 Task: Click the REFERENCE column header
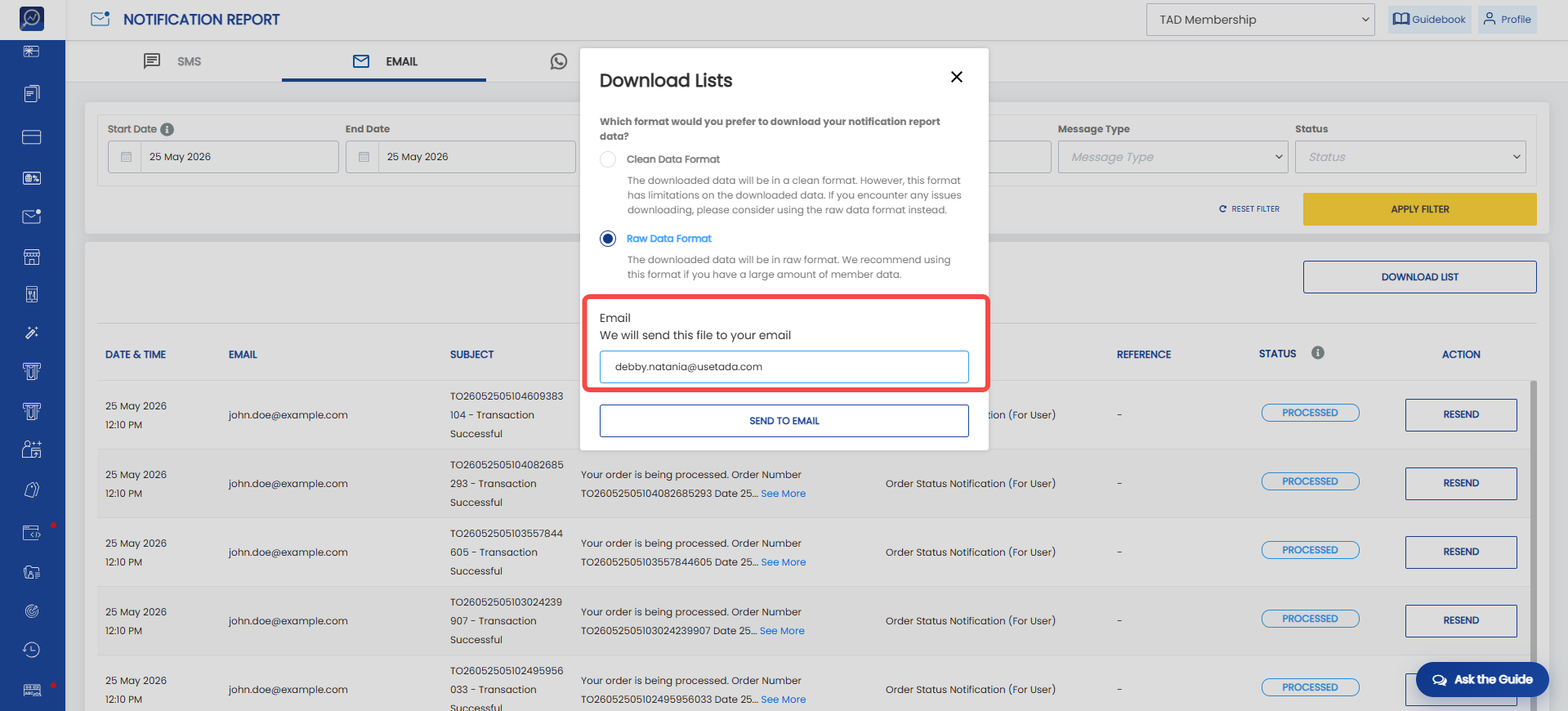click(x=1144, y=355)
